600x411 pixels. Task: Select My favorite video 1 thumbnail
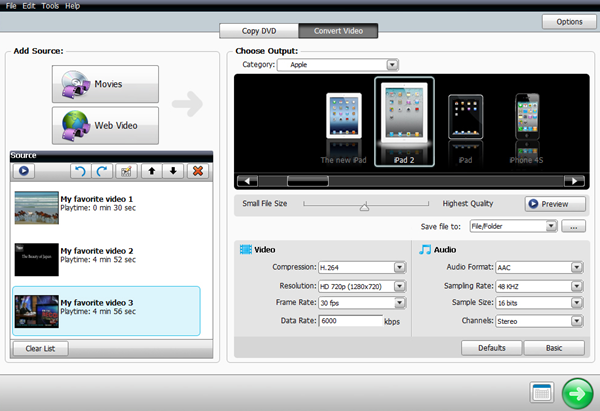[x=37, y=208]
